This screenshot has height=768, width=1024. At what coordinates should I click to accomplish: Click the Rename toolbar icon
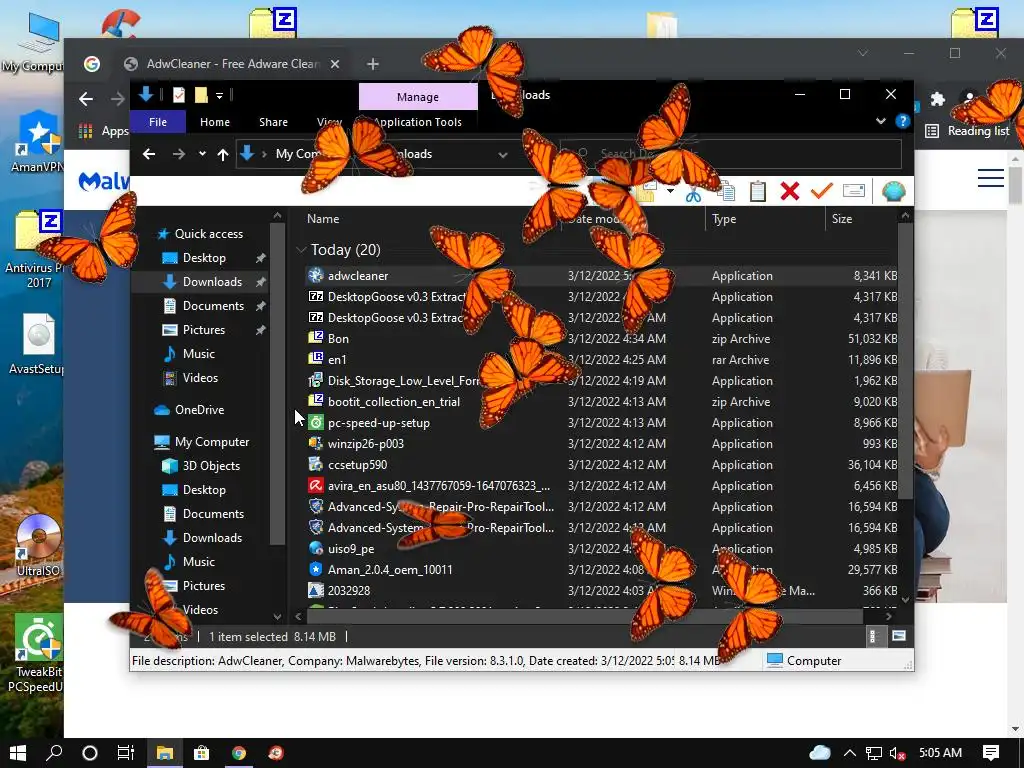(x=854, y=191)
